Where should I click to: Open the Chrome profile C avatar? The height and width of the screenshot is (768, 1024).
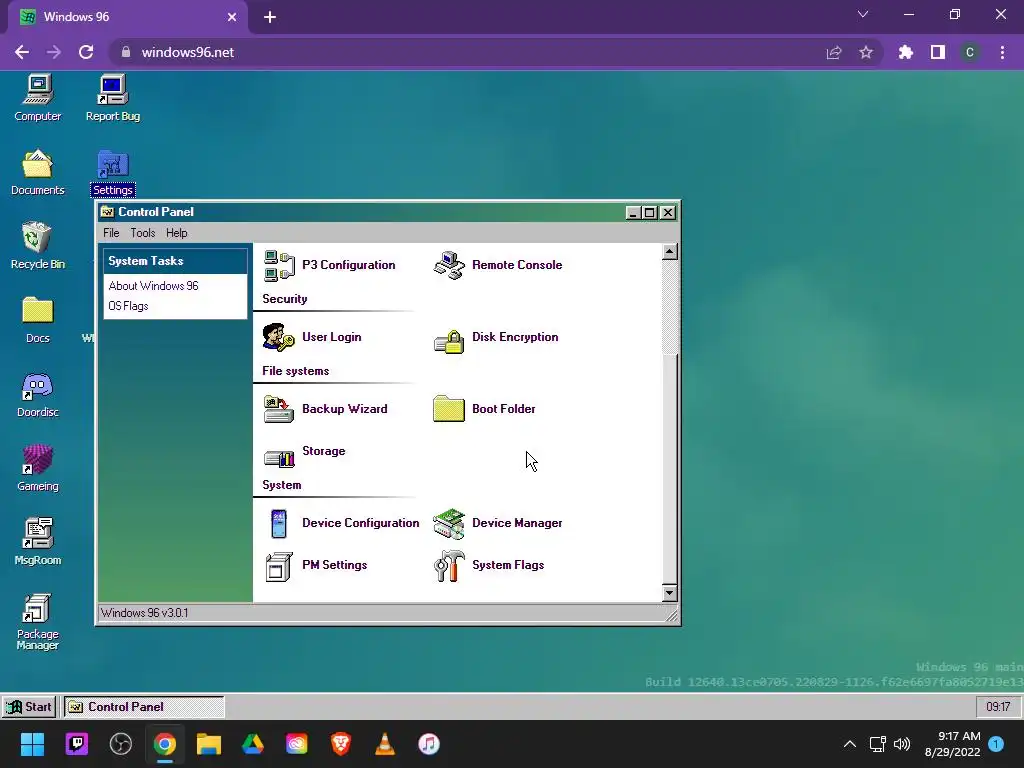click(970, 52)
